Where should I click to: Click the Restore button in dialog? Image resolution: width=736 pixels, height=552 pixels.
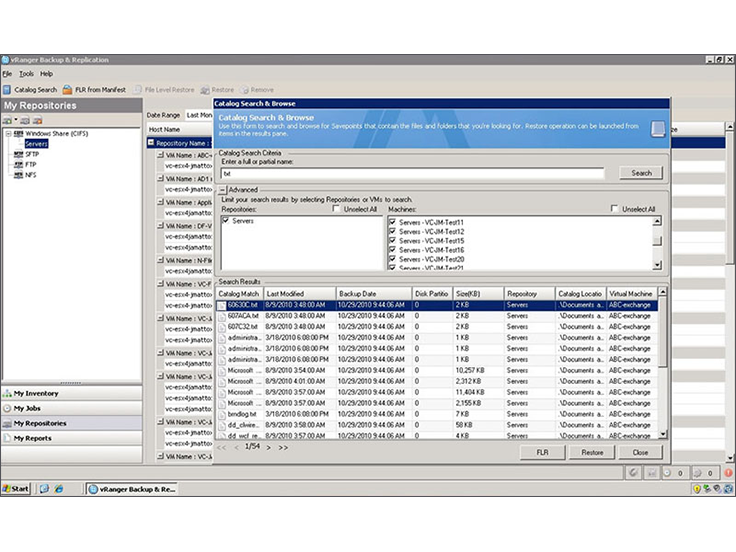pyautogui.click(x=592, y=452)
